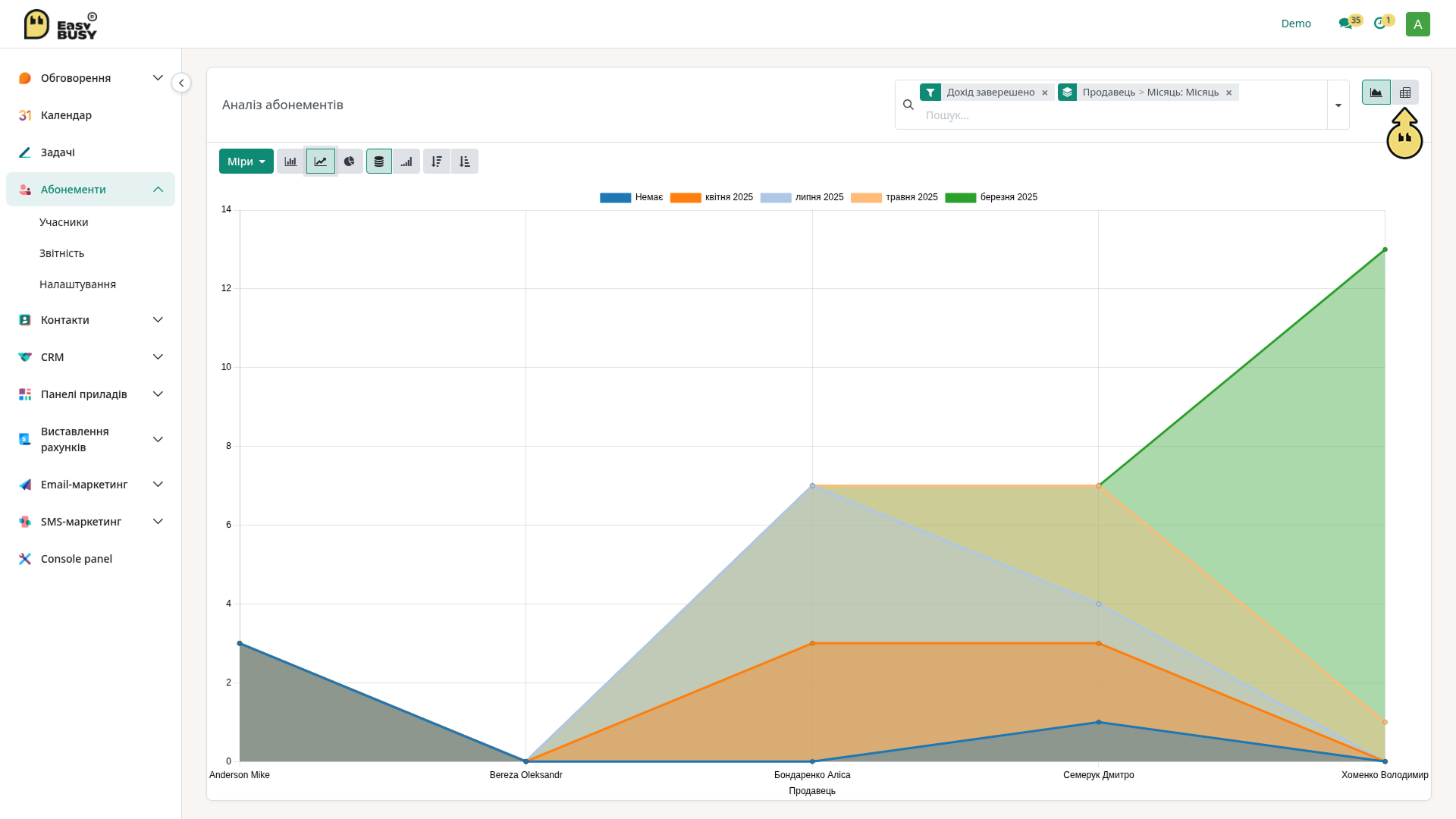1456x819 pixels.
Task: Open Звітність submenu item
Action: (x=62, y=253)
